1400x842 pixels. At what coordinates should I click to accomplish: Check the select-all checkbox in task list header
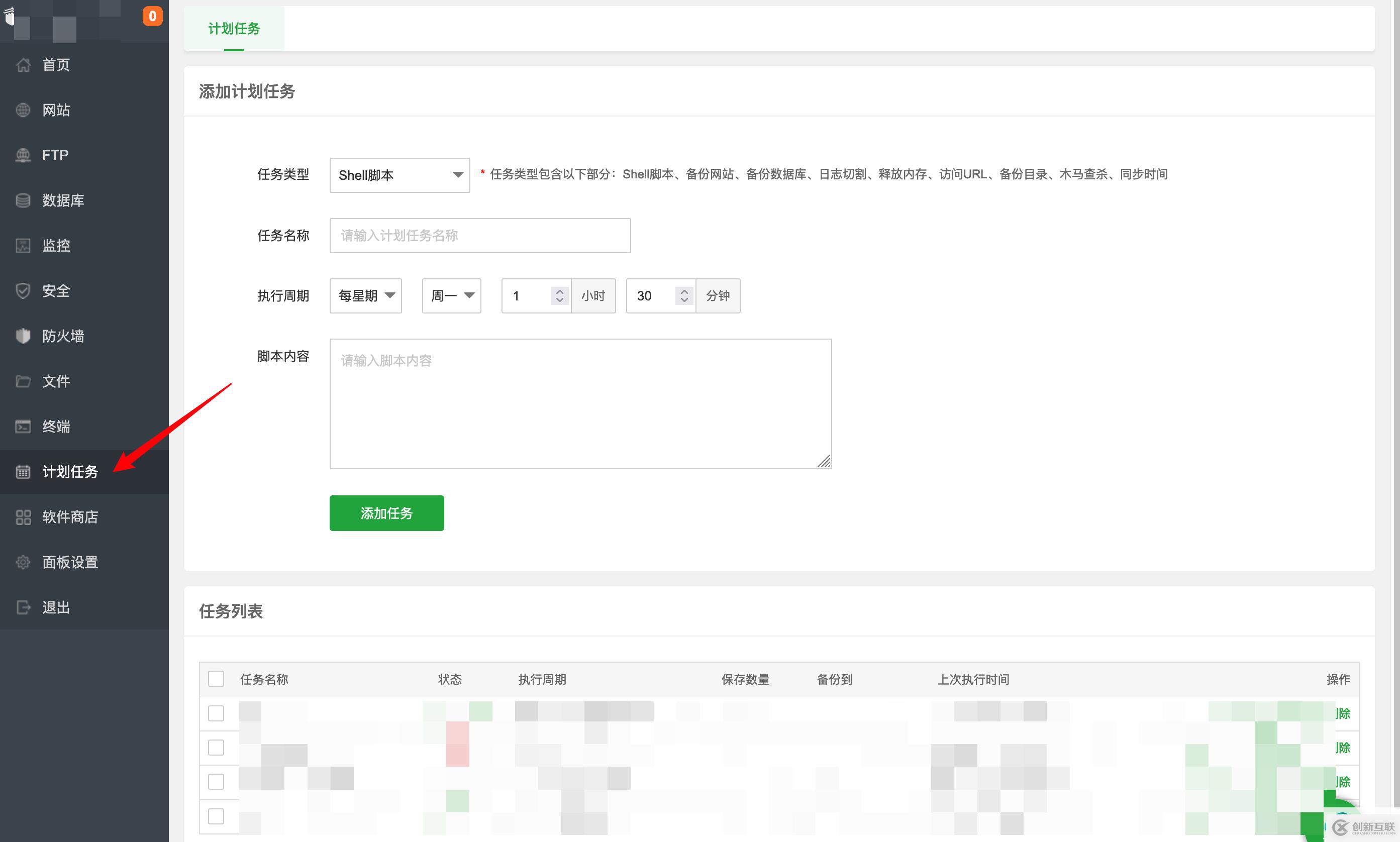pyautogui.click(x=216, y=679)
